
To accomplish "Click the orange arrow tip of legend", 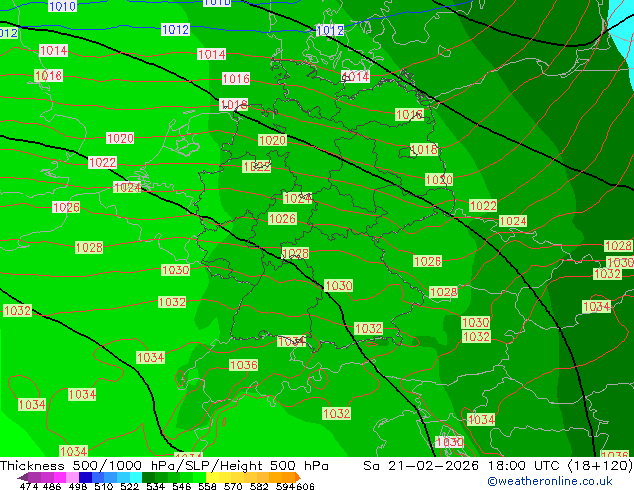I will click(298, 477).
